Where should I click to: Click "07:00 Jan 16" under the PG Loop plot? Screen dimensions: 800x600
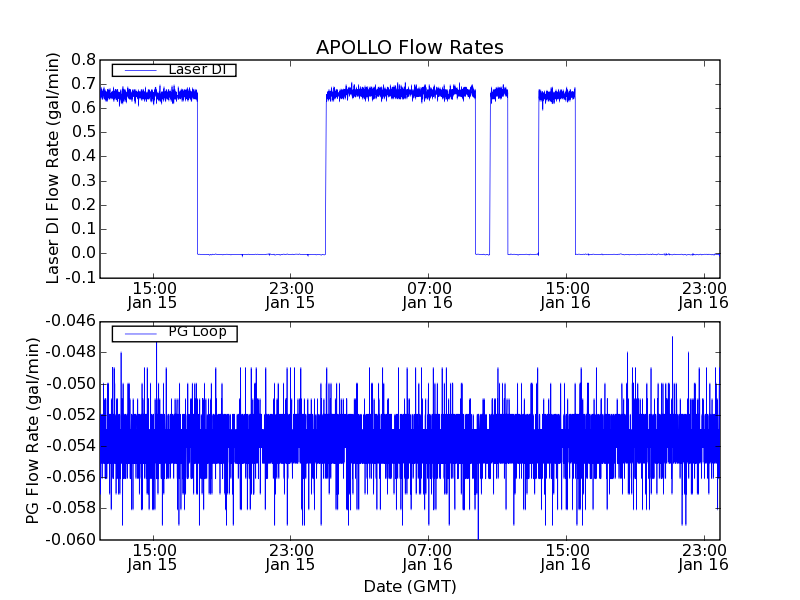point(428,558)
